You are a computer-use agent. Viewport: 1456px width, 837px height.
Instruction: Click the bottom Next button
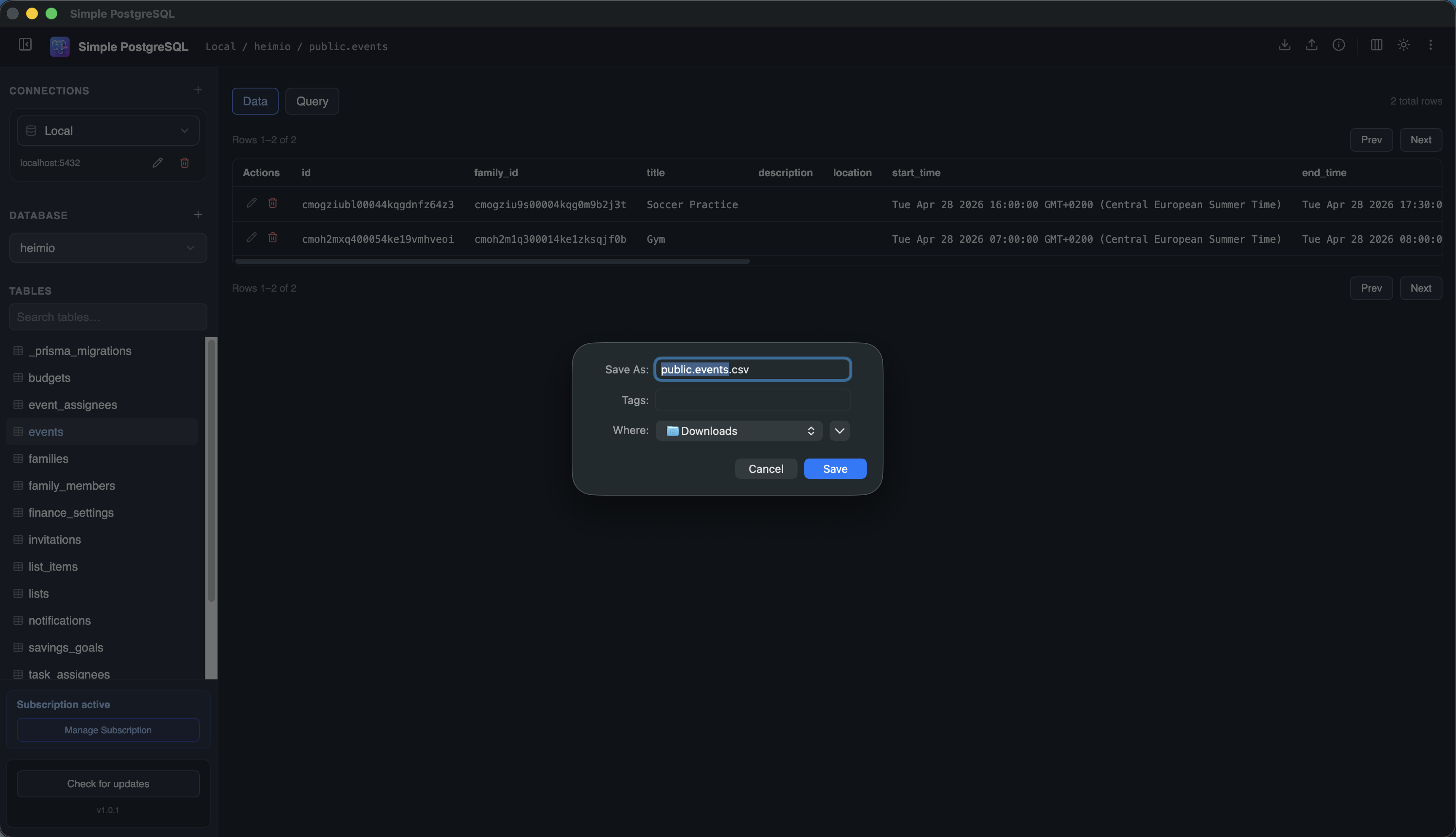click(x=1420, y=288)
